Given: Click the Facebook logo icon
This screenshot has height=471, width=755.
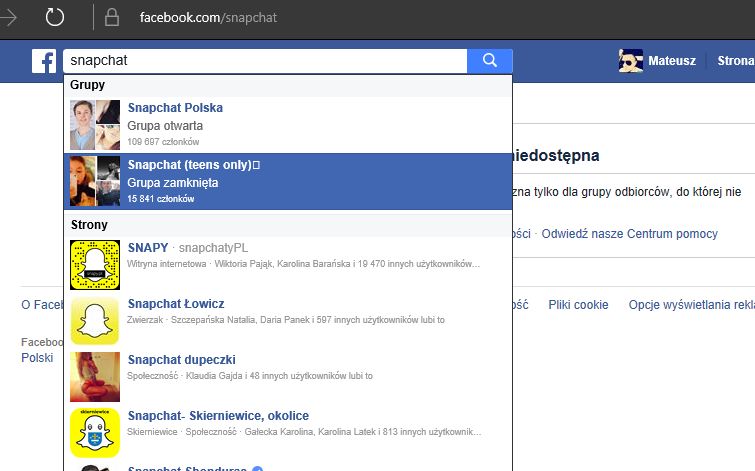Looking at the screenshot, I should click(44, 61).
